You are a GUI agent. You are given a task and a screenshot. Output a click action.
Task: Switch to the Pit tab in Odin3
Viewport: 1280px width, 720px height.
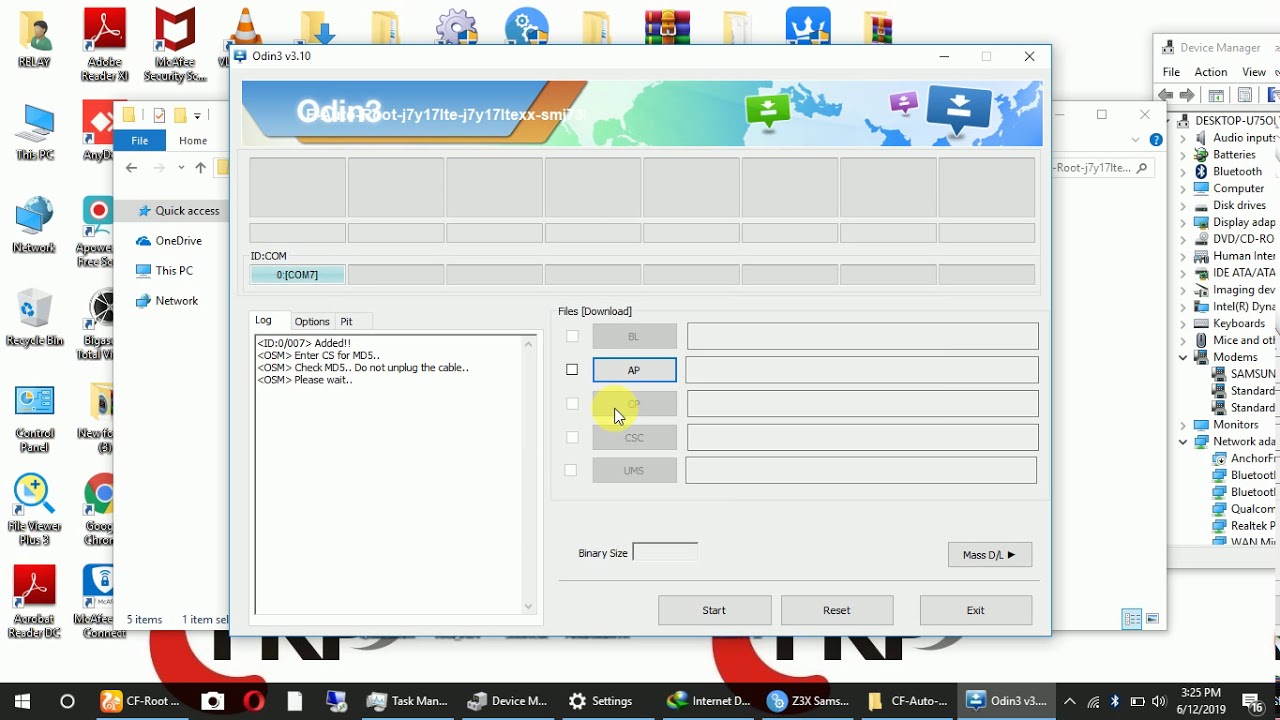[x=346, y=321]
